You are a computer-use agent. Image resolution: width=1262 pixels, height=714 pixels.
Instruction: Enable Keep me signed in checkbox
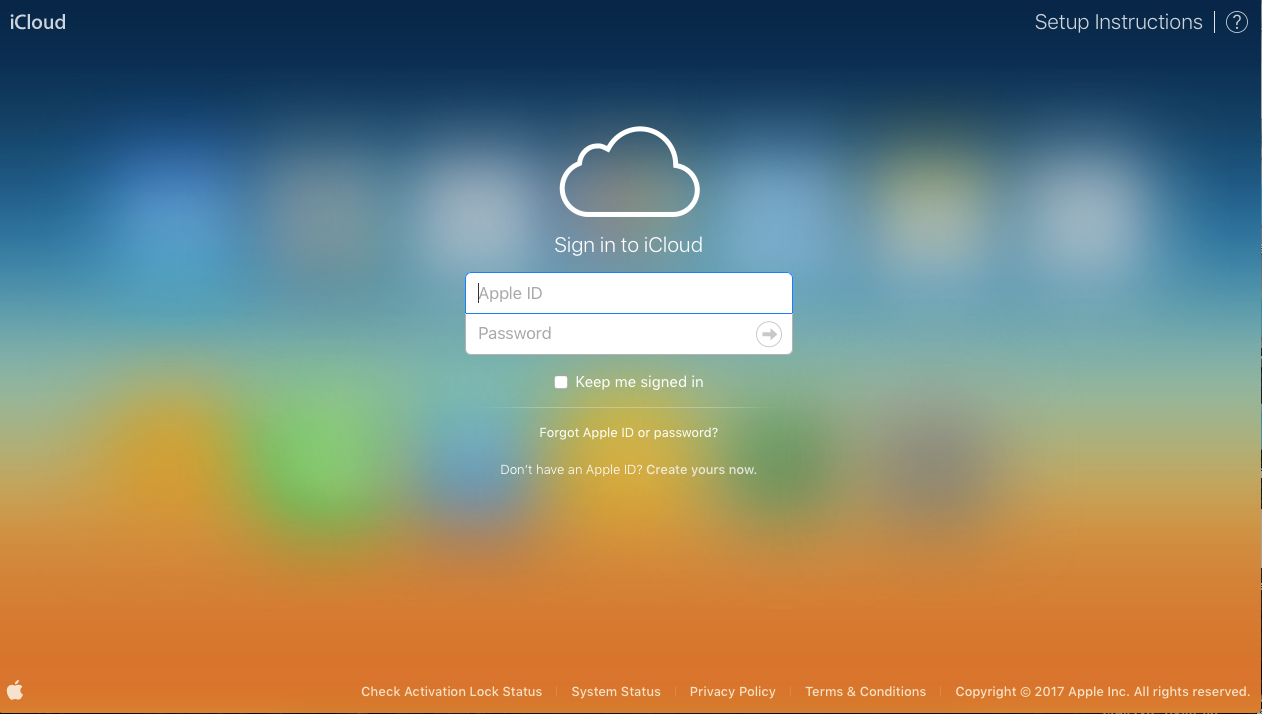(x=561, y=382)
